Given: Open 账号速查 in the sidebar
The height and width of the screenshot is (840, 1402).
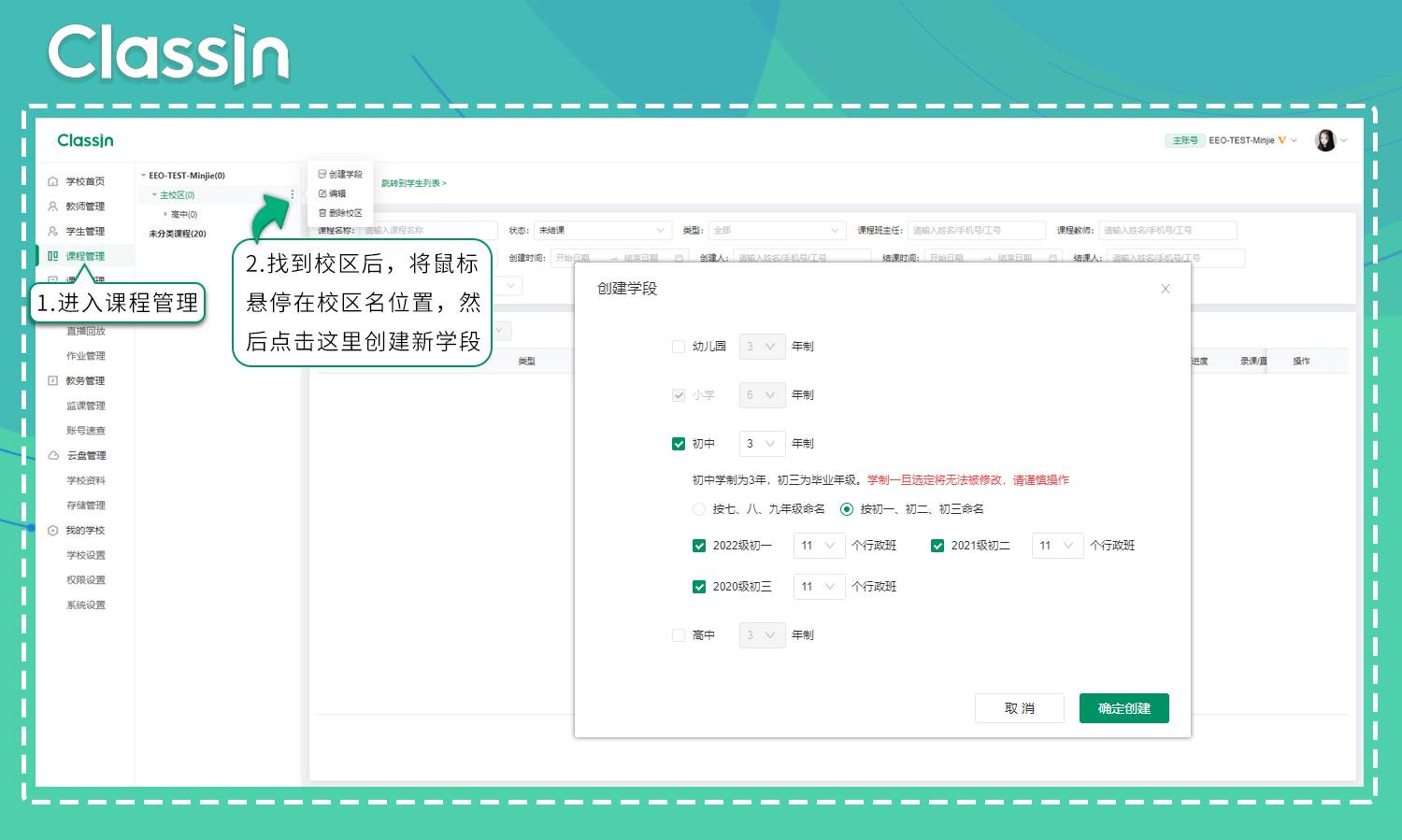Looking at the screenshot, I should [x=86, y=431].
